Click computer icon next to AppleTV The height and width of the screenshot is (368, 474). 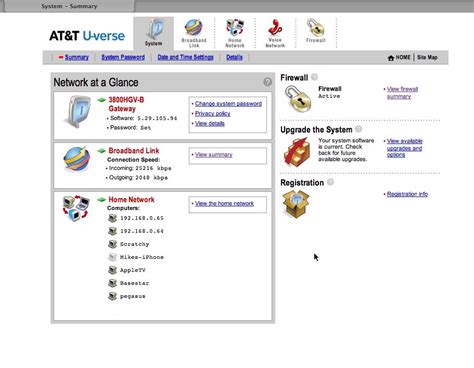113,270
